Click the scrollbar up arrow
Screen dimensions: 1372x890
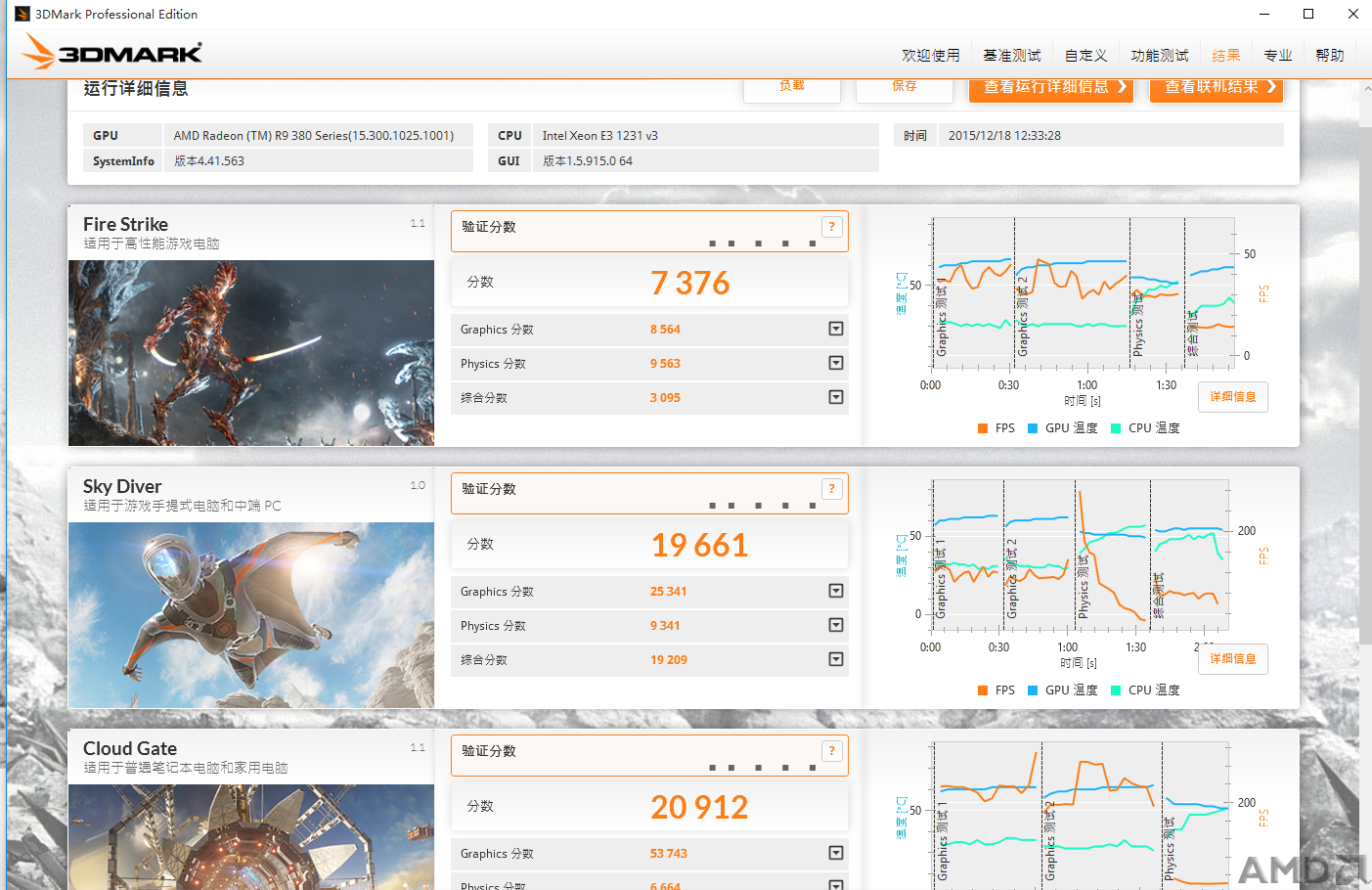[x=1366, y=89]
